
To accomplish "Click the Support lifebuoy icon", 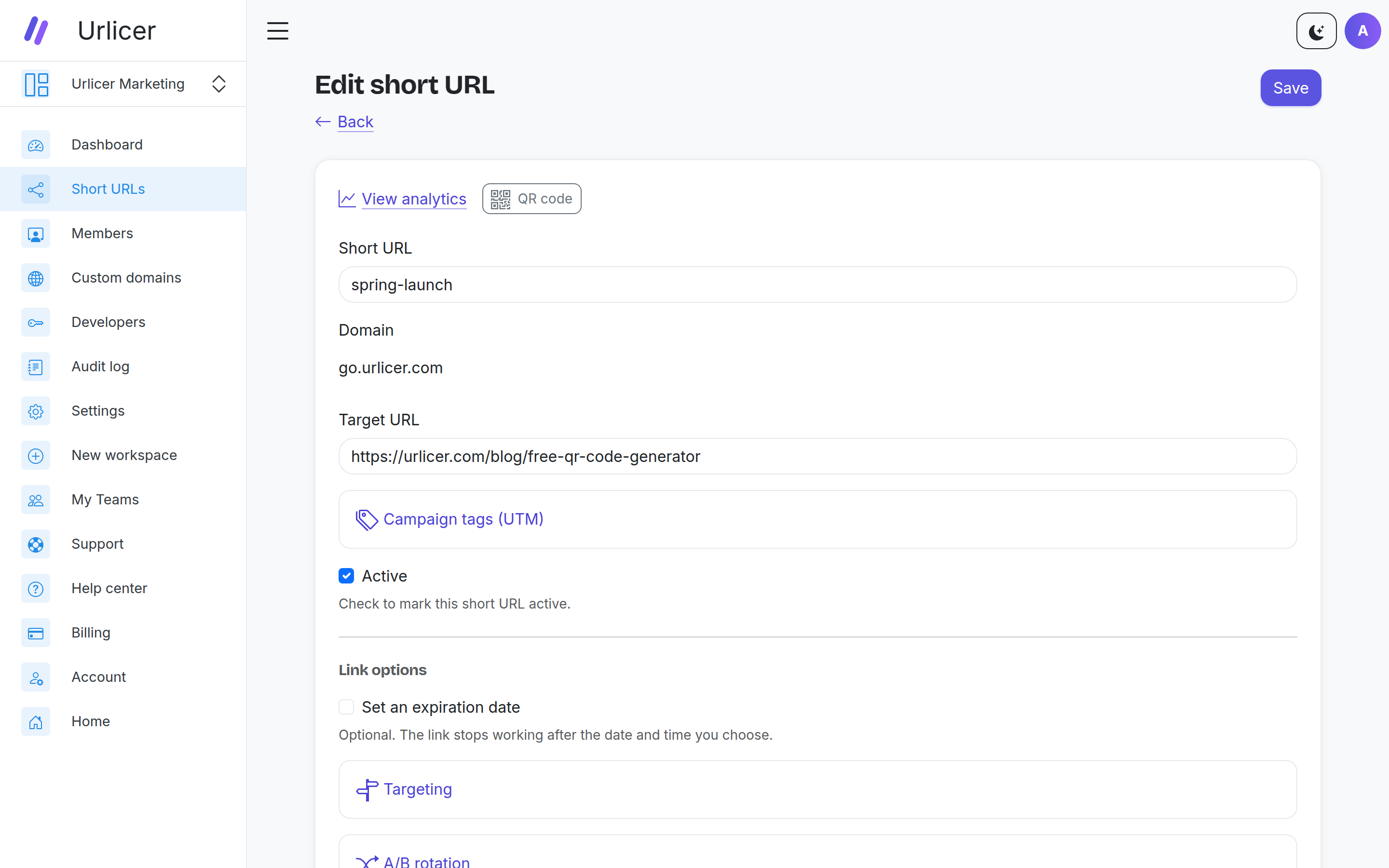I will pyautogui.click(x=36, y=544).
